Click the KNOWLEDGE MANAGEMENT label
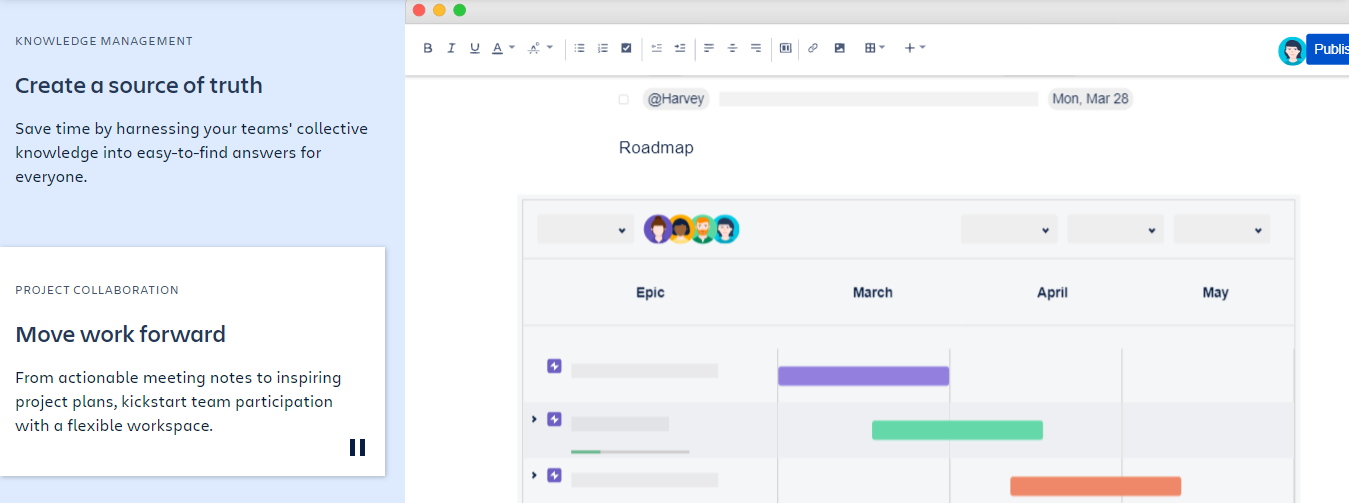The width and height of the screenshot is (1349, 503). [104, 41]
